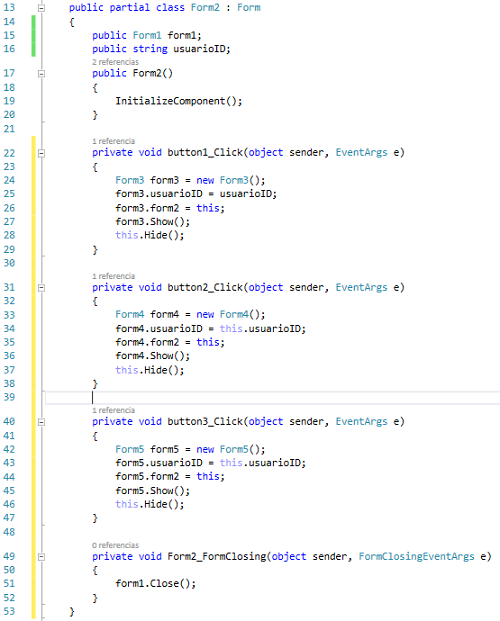The image size is (500, 621).
Task: Click 'form3.usuarioID = usuarioID;' line
Action: point(196,194)
